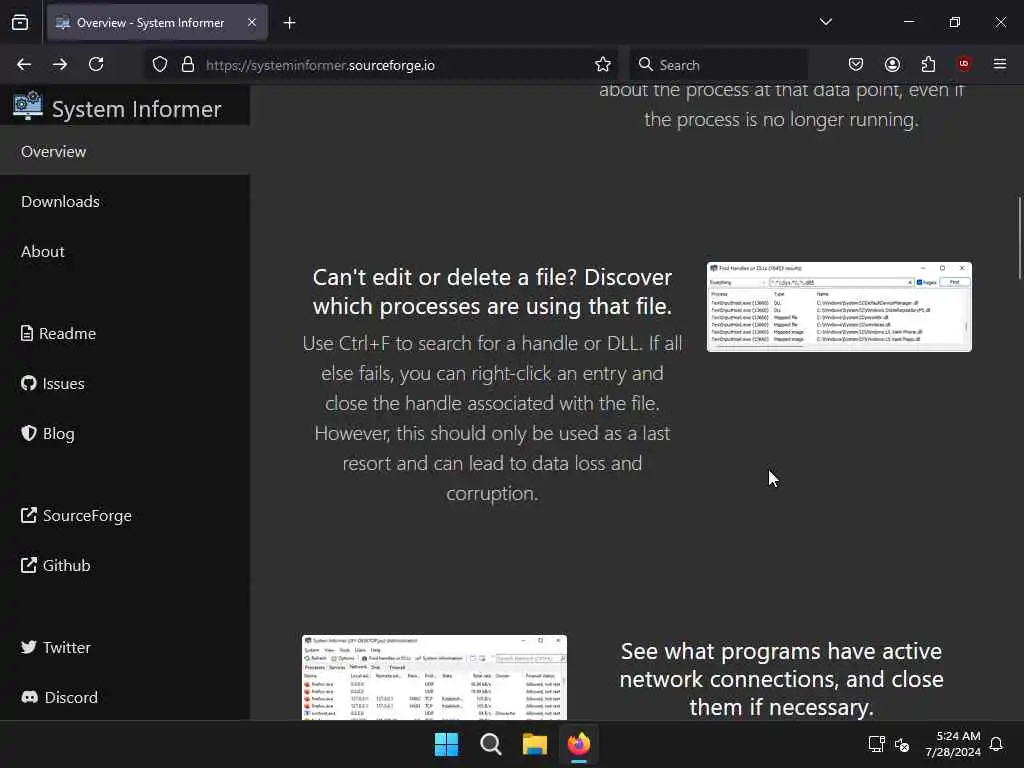Open the network status tray icon

click(x=876, y=744)
